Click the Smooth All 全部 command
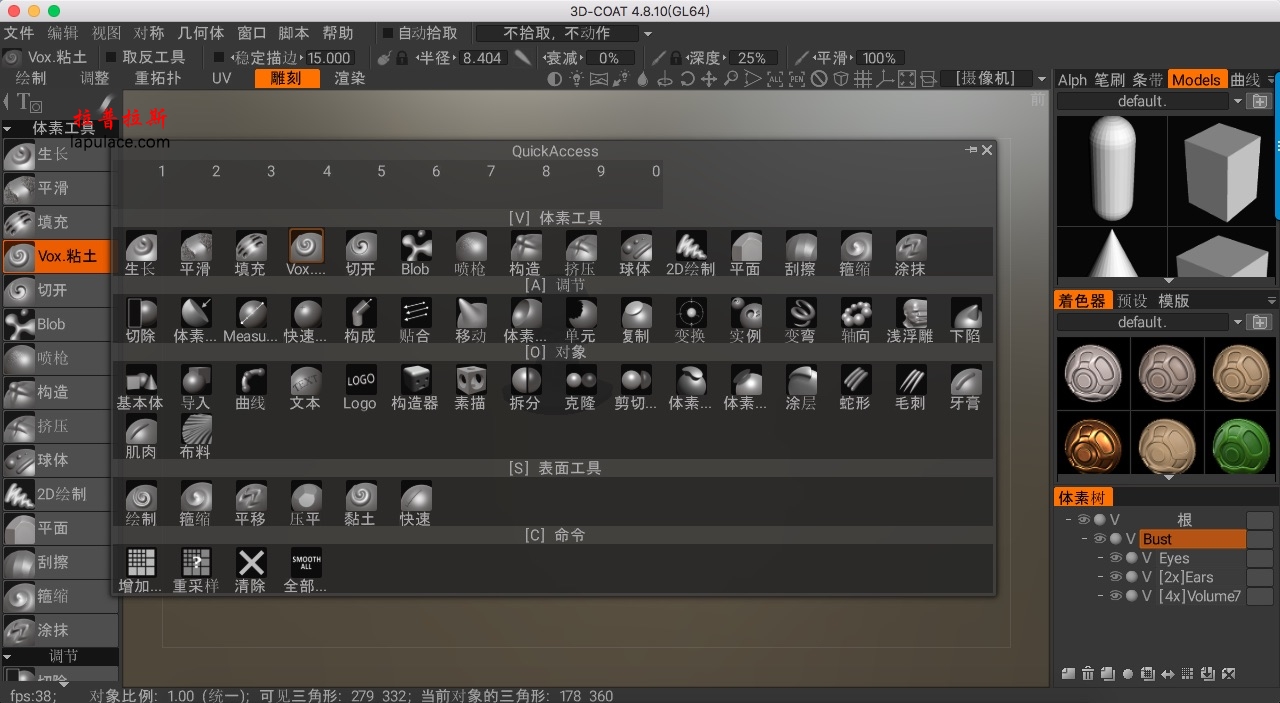 305,570
